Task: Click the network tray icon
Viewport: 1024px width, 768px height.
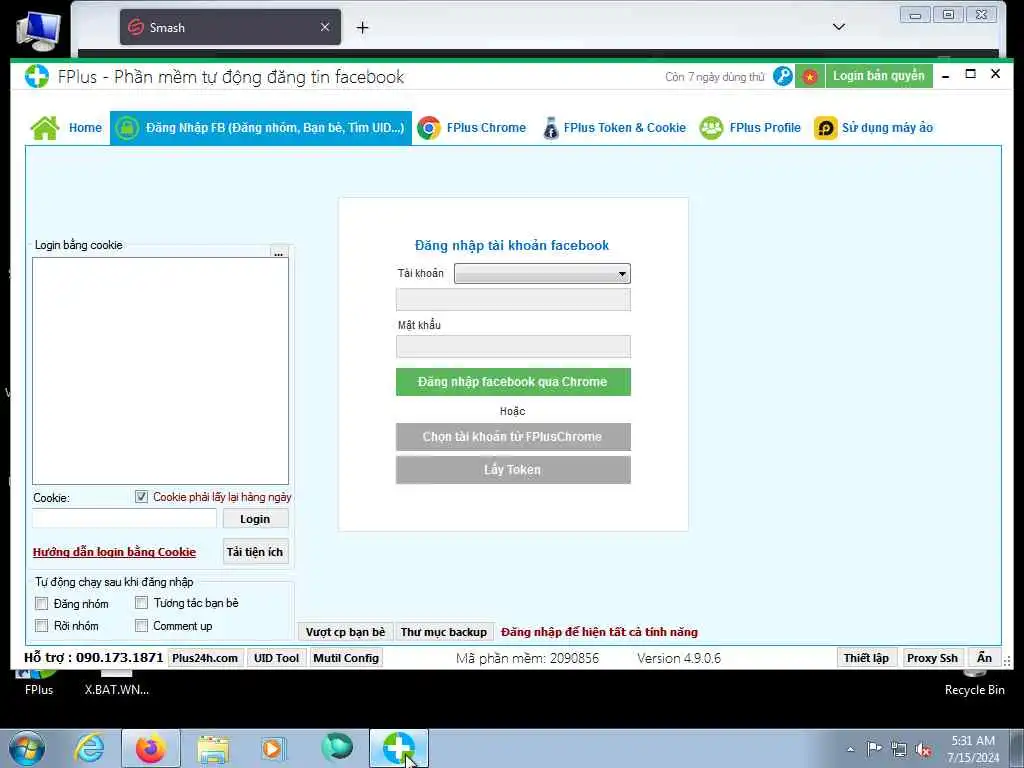Action: tap(899, 749)
